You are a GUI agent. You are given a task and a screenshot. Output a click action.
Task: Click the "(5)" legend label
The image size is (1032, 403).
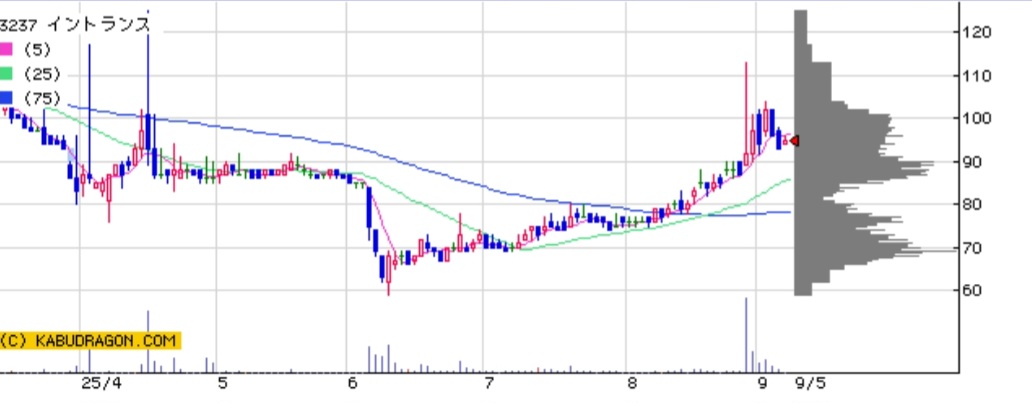(36, 49)
